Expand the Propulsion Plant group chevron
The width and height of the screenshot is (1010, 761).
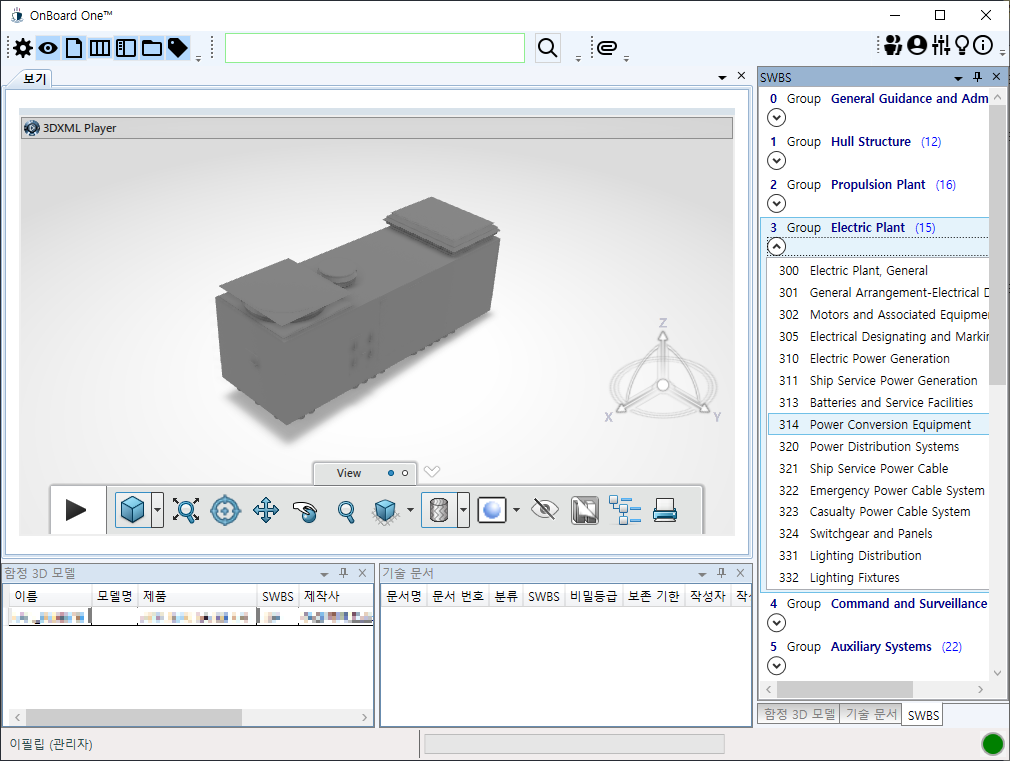777,204
